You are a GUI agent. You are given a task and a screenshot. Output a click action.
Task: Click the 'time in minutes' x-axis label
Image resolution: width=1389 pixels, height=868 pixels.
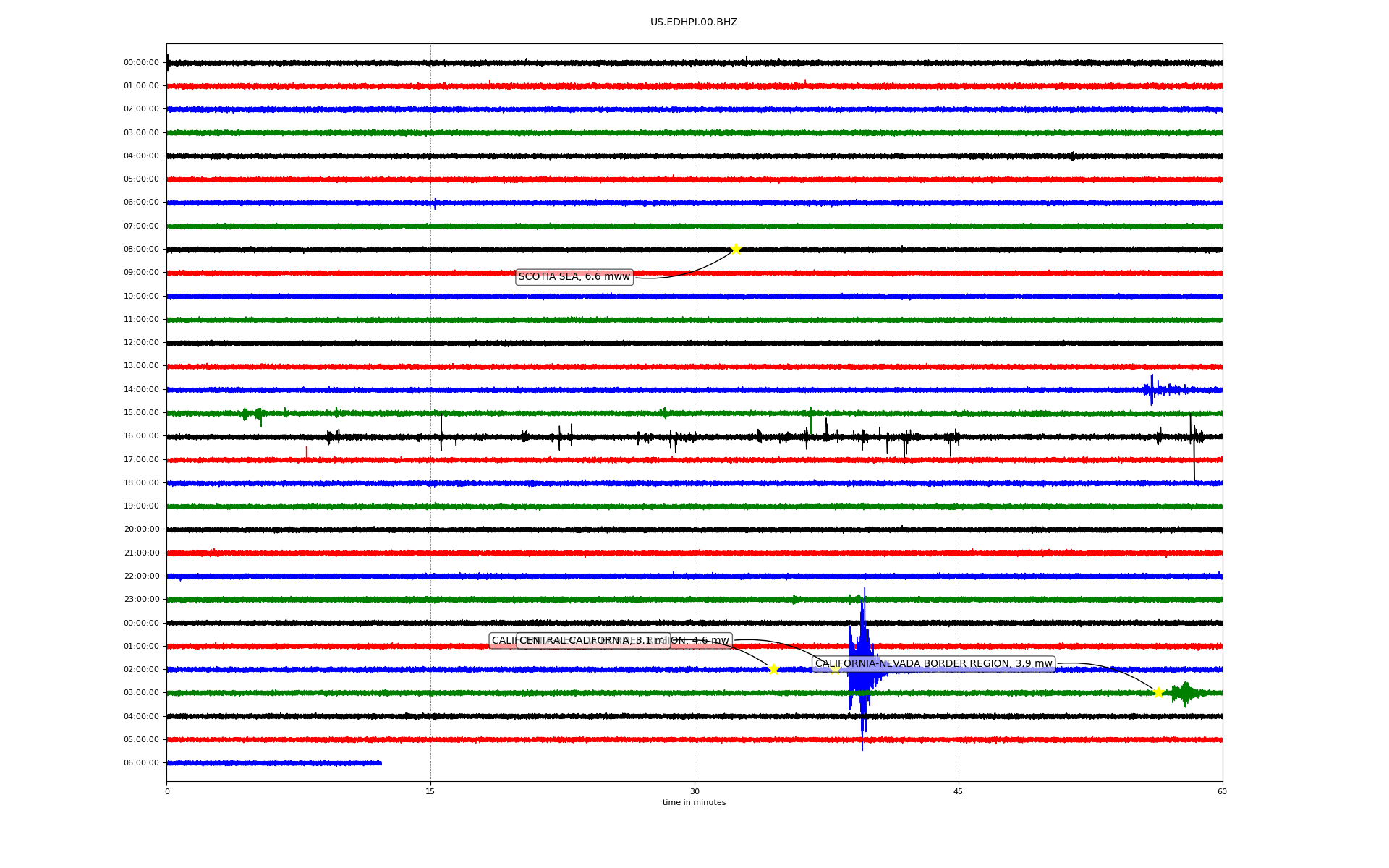694,803
